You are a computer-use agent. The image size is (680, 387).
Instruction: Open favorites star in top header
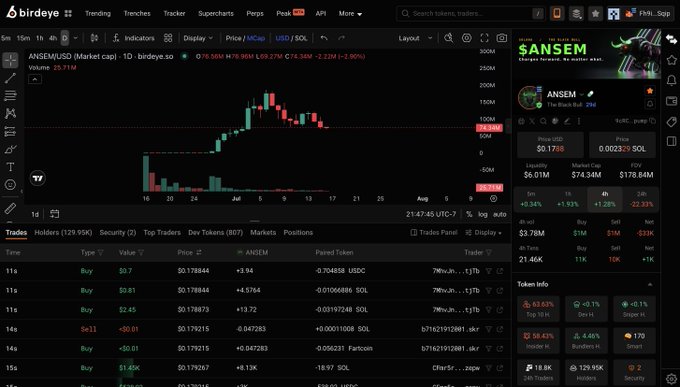click(595, 13)
